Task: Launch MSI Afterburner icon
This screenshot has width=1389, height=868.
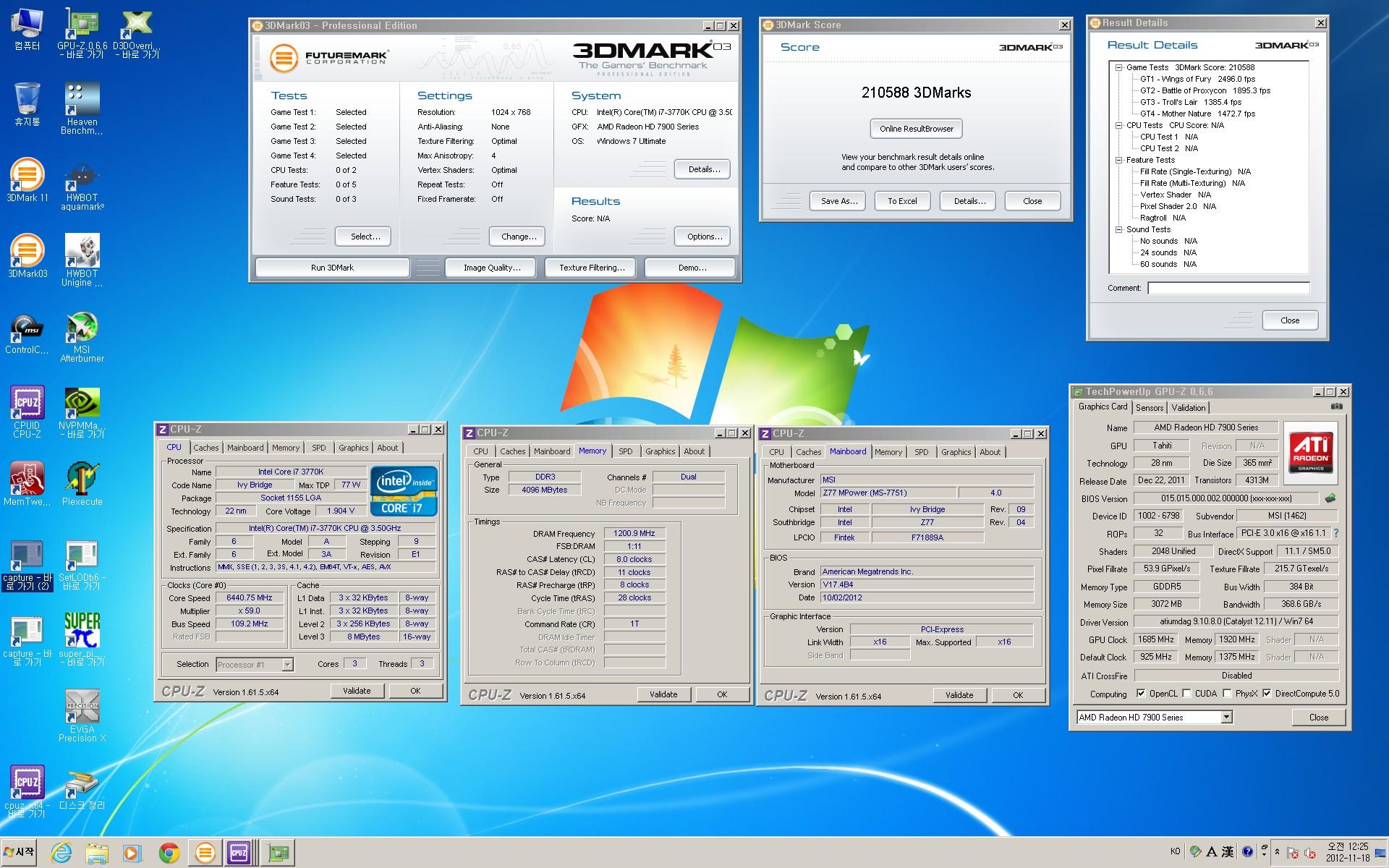Action: [82, 336]
